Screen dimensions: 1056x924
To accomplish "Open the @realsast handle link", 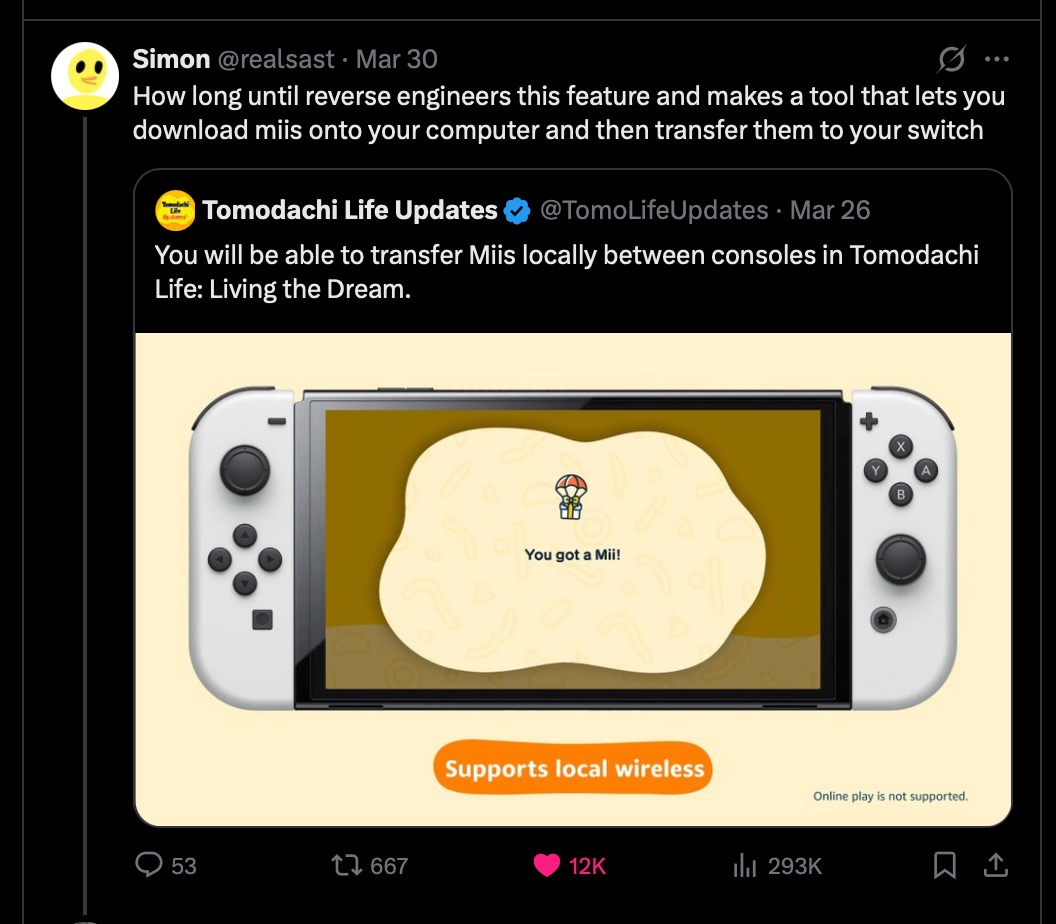I will point(272,59).
